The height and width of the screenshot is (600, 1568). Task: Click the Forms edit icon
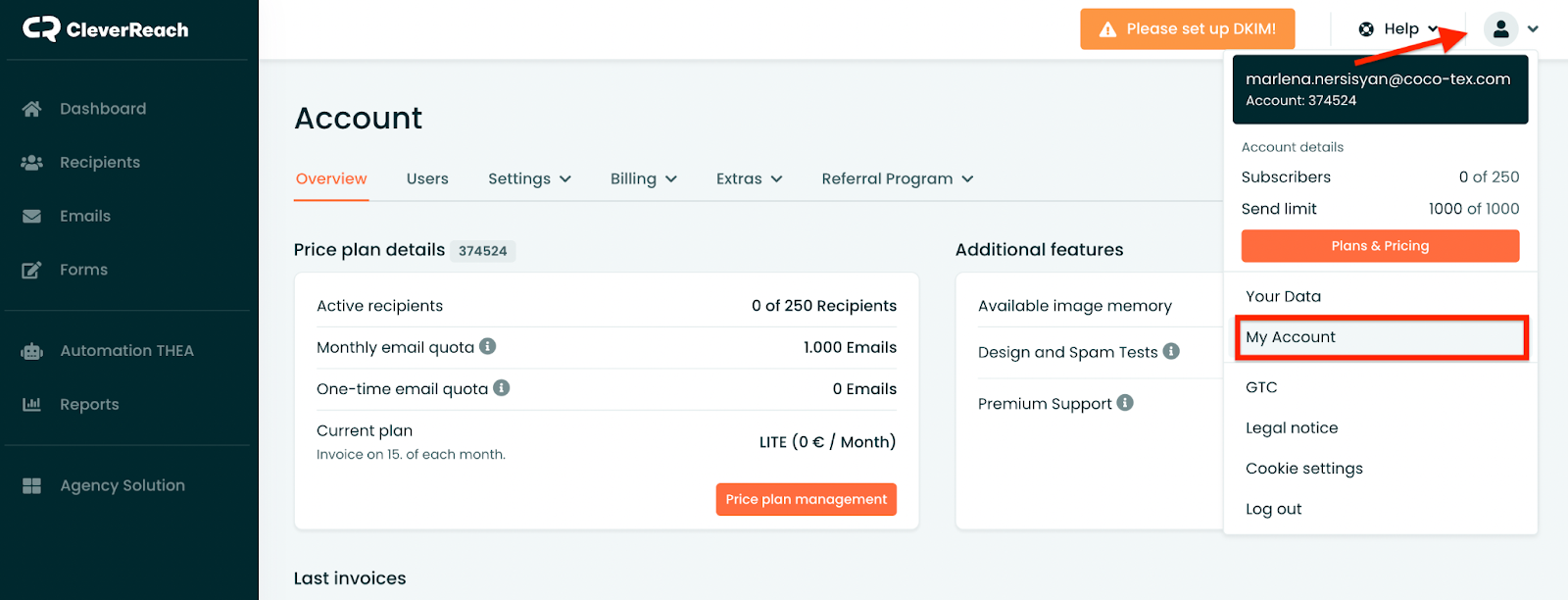point(31,270)
